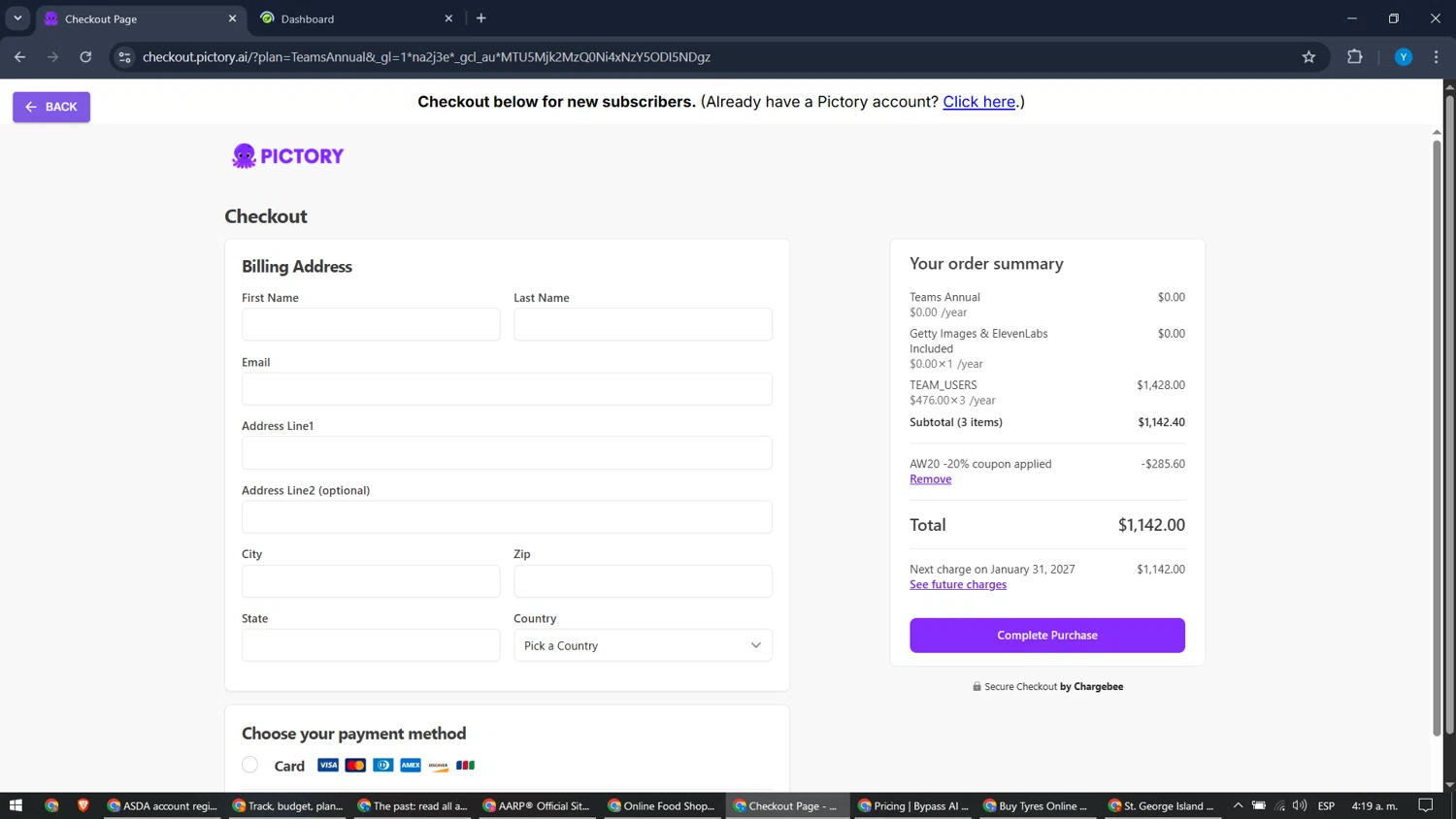Open The past: read all taskbar window
The height and width of the screenshot is (819, 1456).
(x=414, y=805)
